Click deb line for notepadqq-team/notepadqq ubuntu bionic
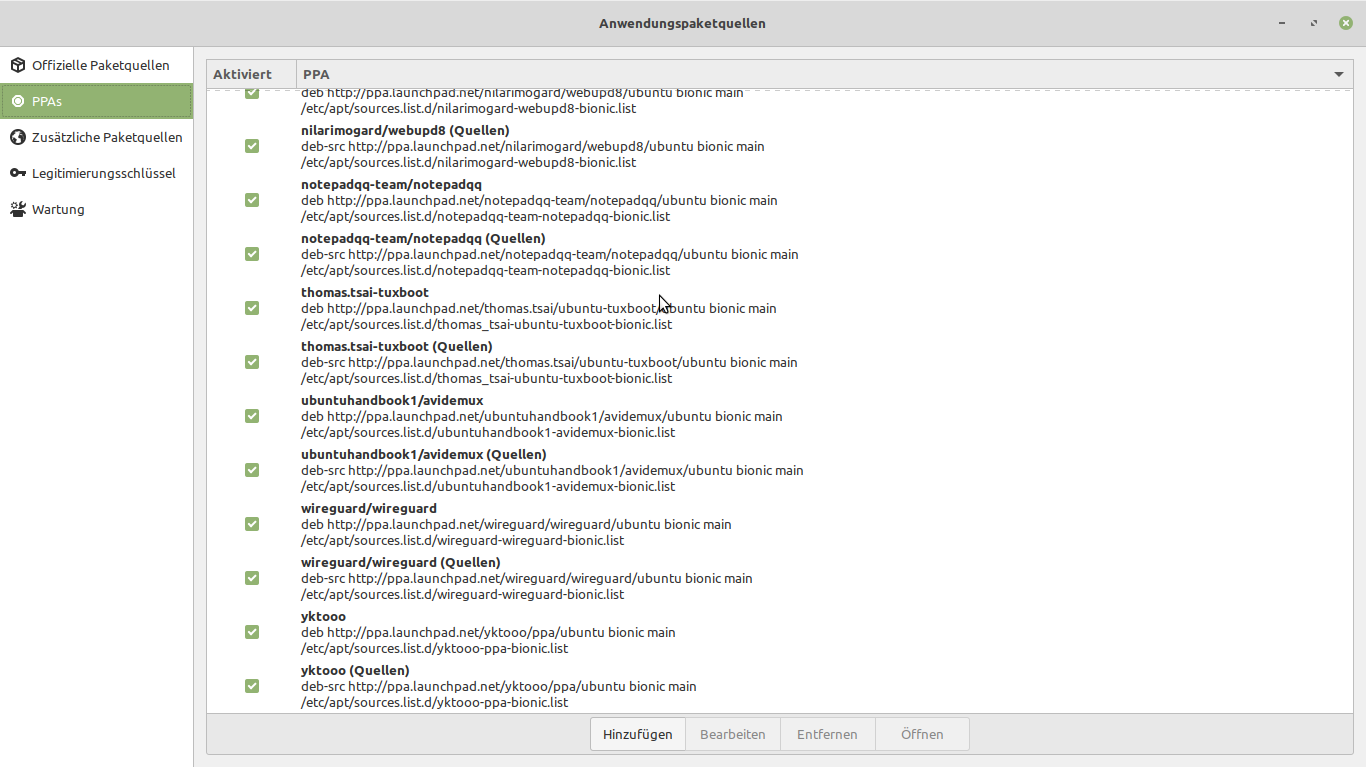The width and height of the screenshot is (1366, 767). pyautogui.click(x=539, y=200)
